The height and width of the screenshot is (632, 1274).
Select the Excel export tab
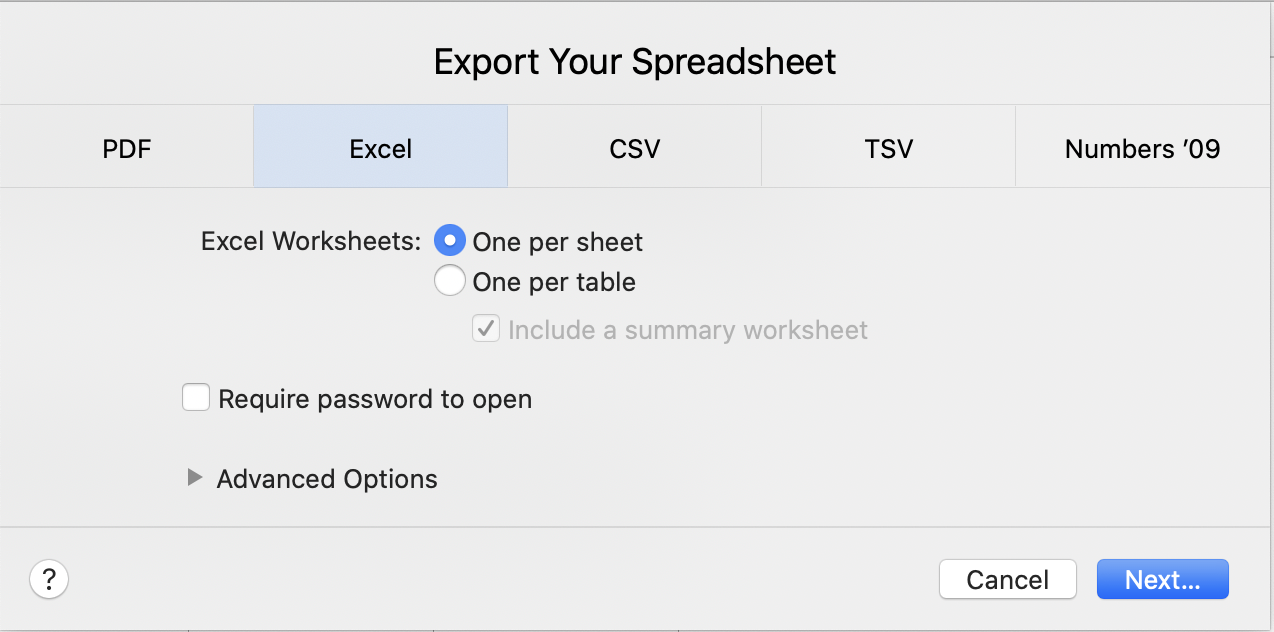381,147
